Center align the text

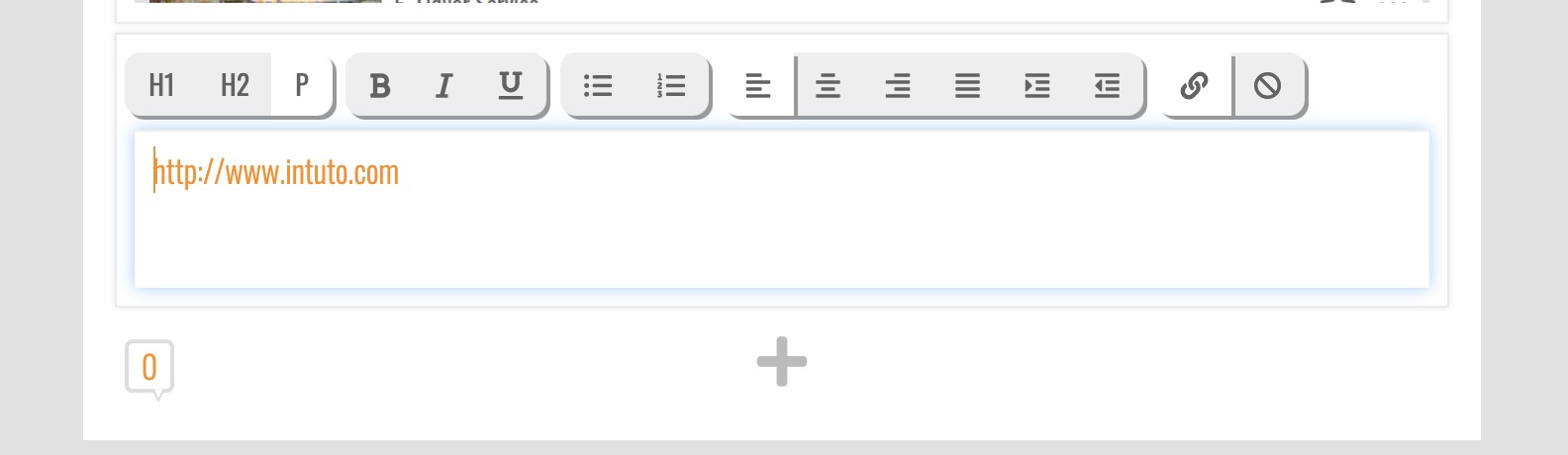829,86
